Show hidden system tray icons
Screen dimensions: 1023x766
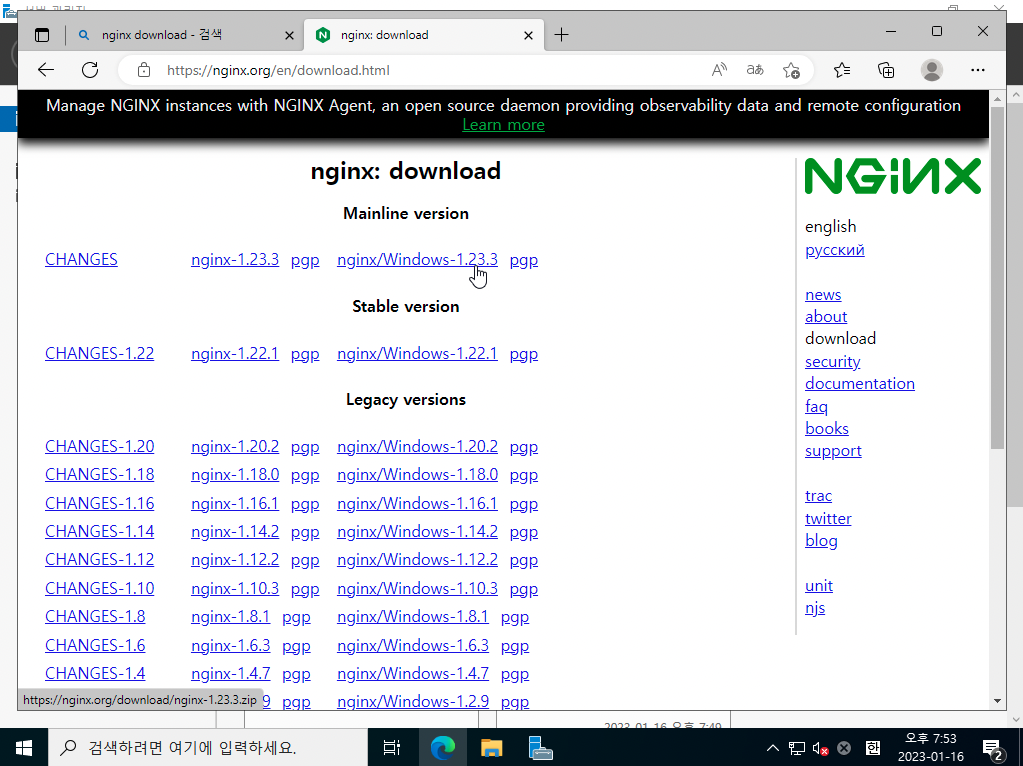772,748
